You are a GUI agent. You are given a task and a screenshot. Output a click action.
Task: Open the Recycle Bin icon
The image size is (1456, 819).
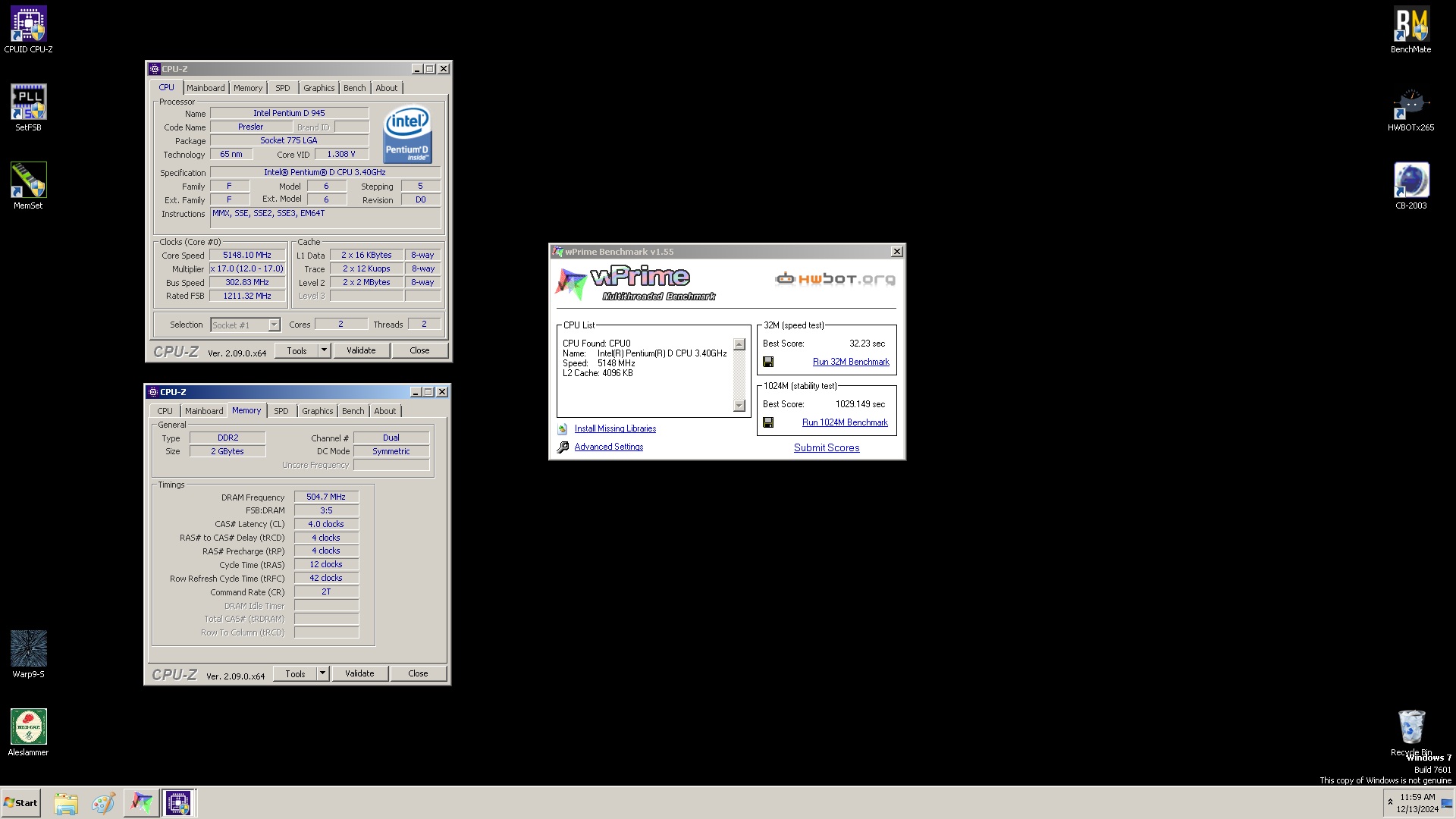(1410, 733)
